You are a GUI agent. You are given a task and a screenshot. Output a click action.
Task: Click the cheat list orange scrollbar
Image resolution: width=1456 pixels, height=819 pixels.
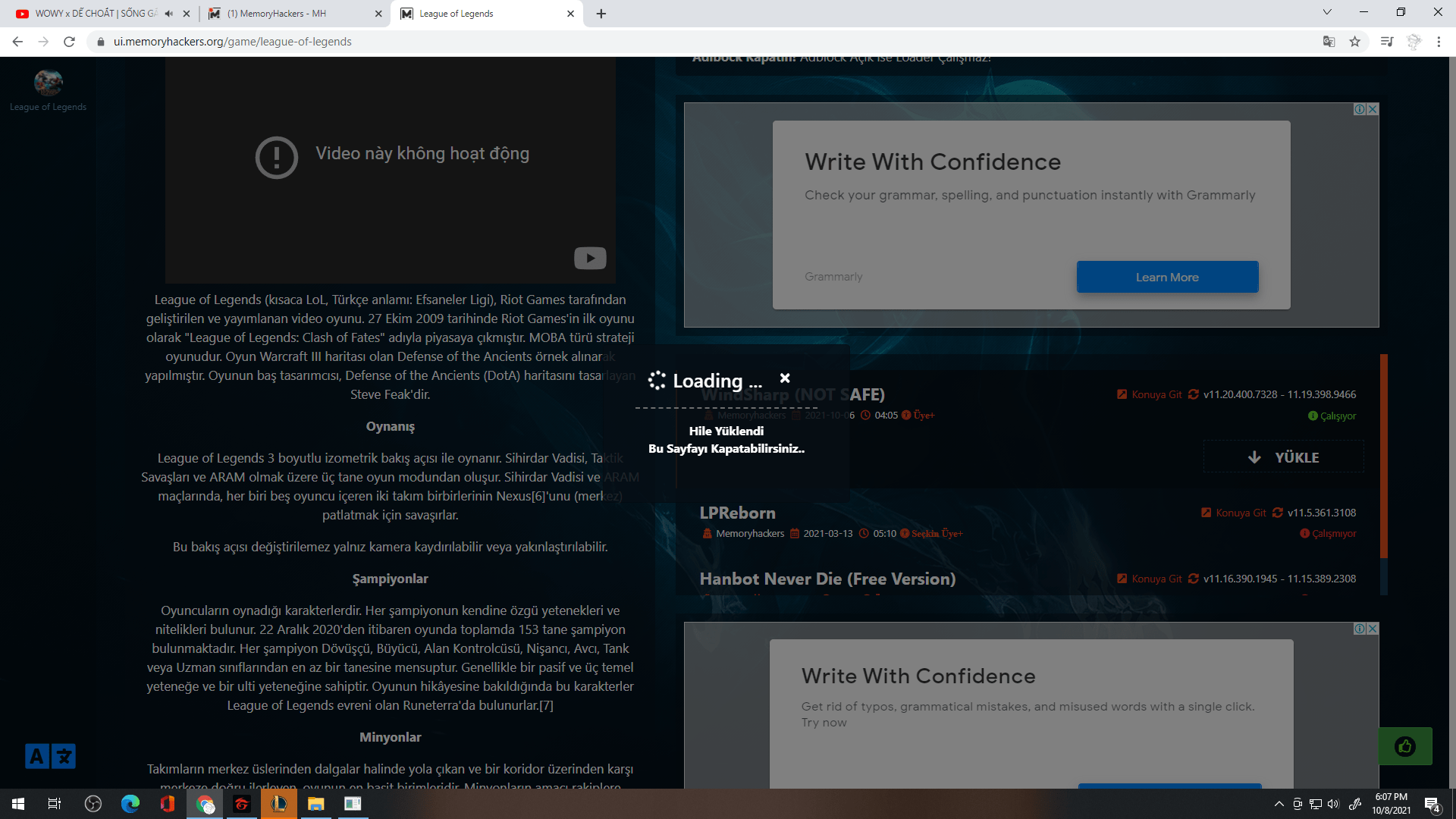(1384, 456)
